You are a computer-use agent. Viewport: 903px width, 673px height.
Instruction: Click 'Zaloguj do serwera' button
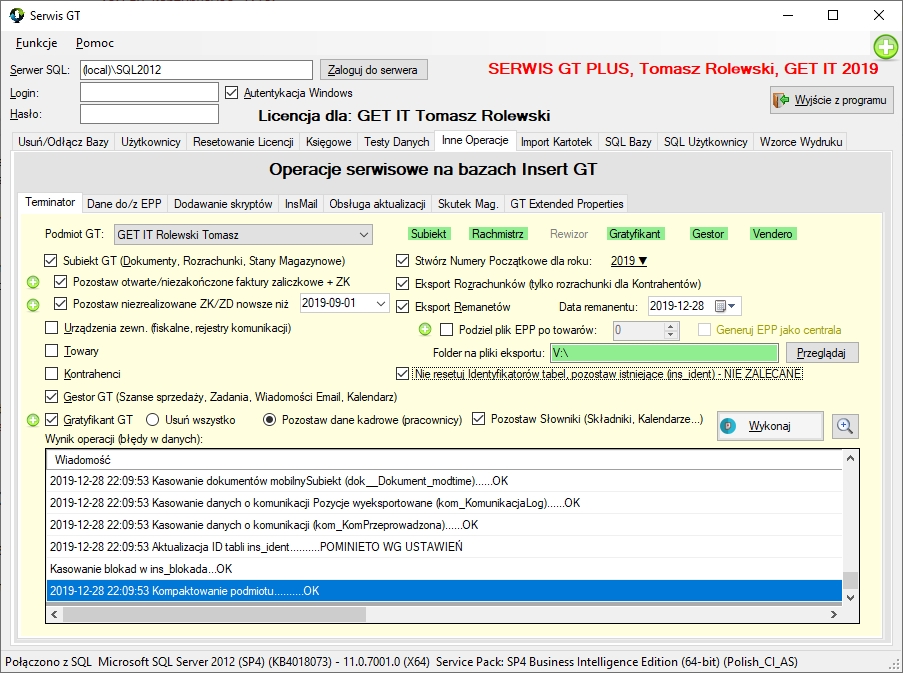point(373,70)
